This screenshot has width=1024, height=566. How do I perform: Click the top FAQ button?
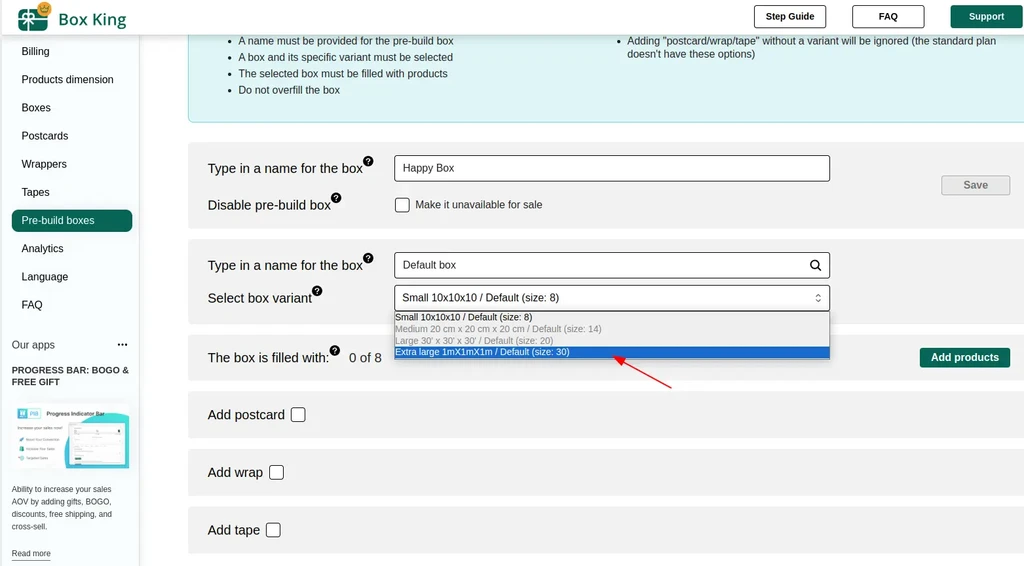[888, 16]
